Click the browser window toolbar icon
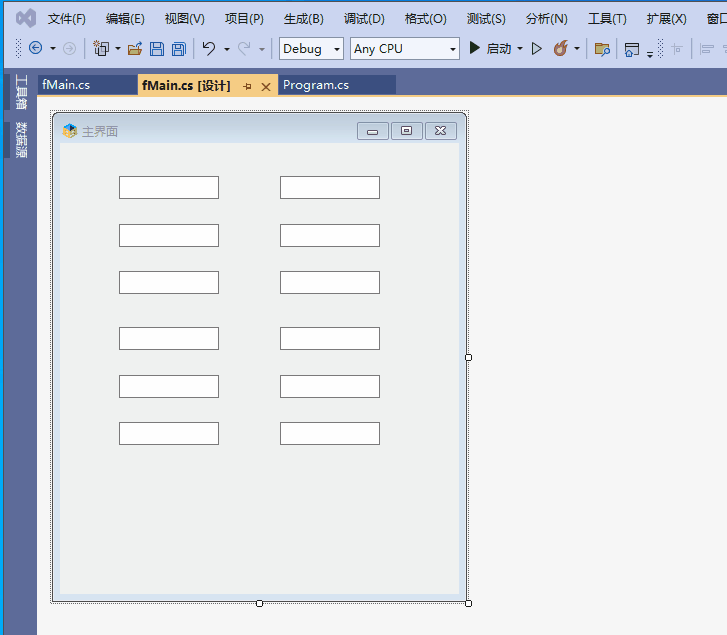This screenshot has width=727, height=635. (631, 49)
